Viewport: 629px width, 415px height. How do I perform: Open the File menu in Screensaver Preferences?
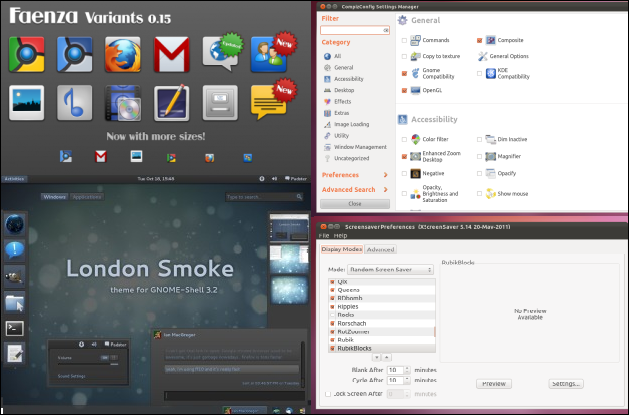324,236
